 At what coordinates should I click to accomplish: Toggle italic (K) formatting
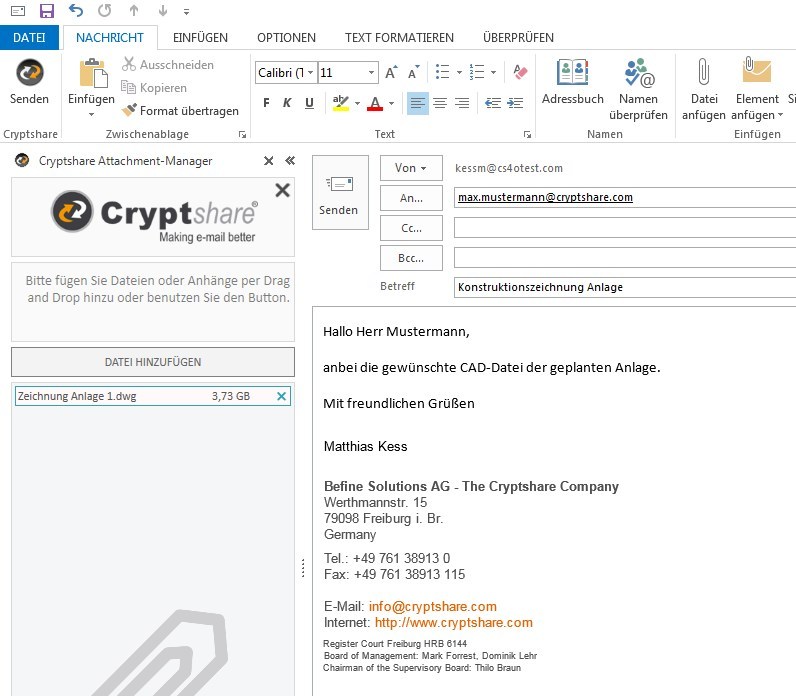287,103
